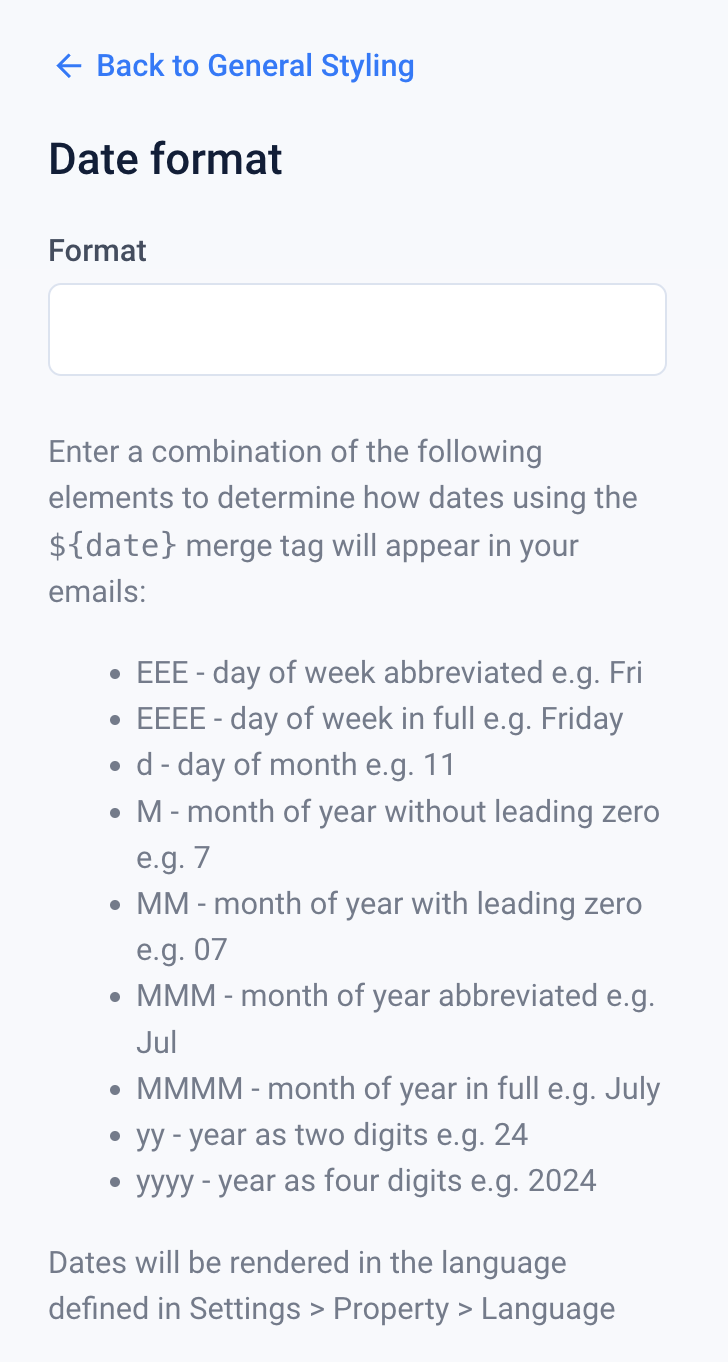Click the MMMM month in full item
The image size is (728, 1362).
[398, 1088]
